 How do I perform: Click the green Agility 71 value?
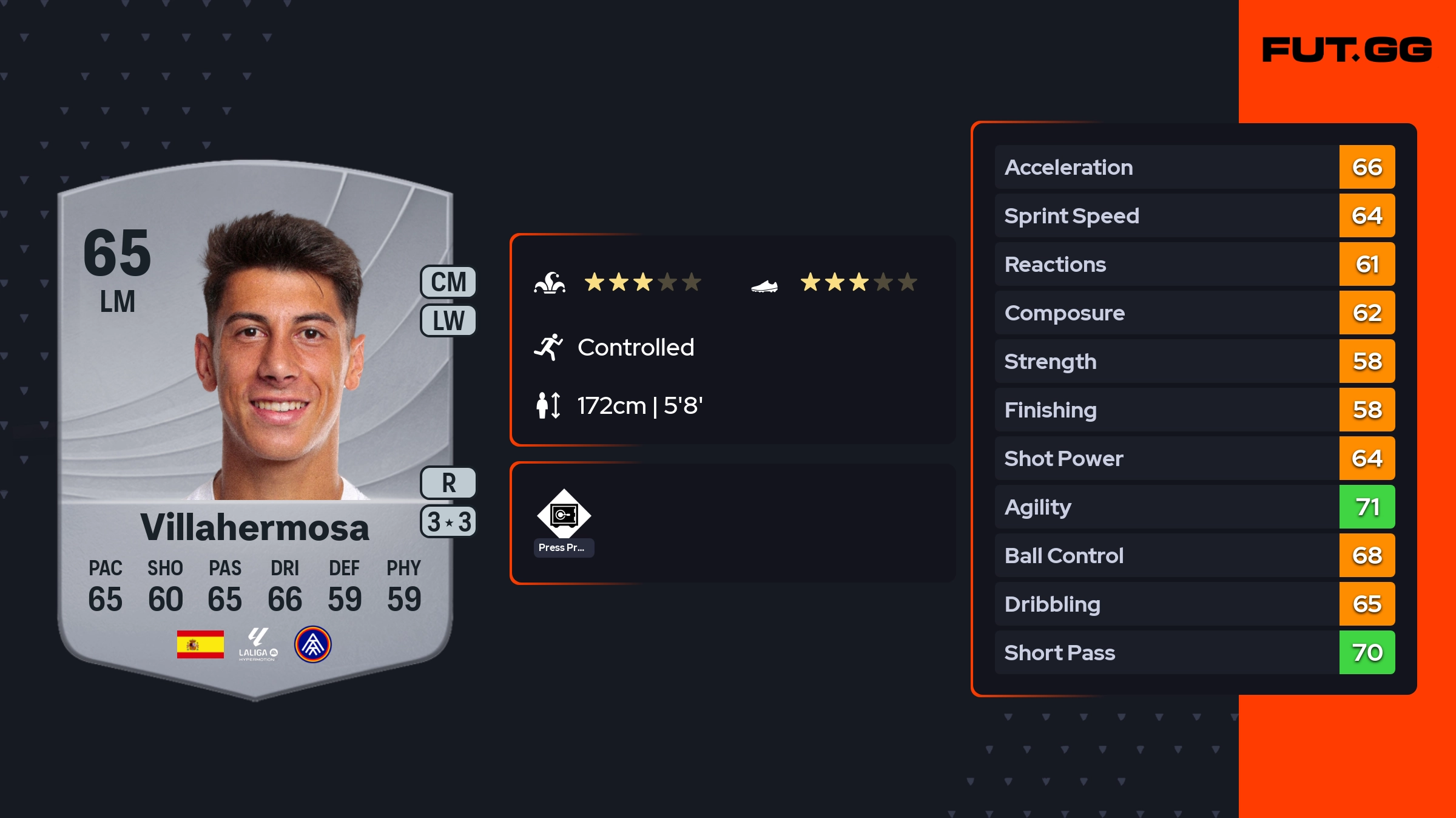click(x=1367, y=507)
